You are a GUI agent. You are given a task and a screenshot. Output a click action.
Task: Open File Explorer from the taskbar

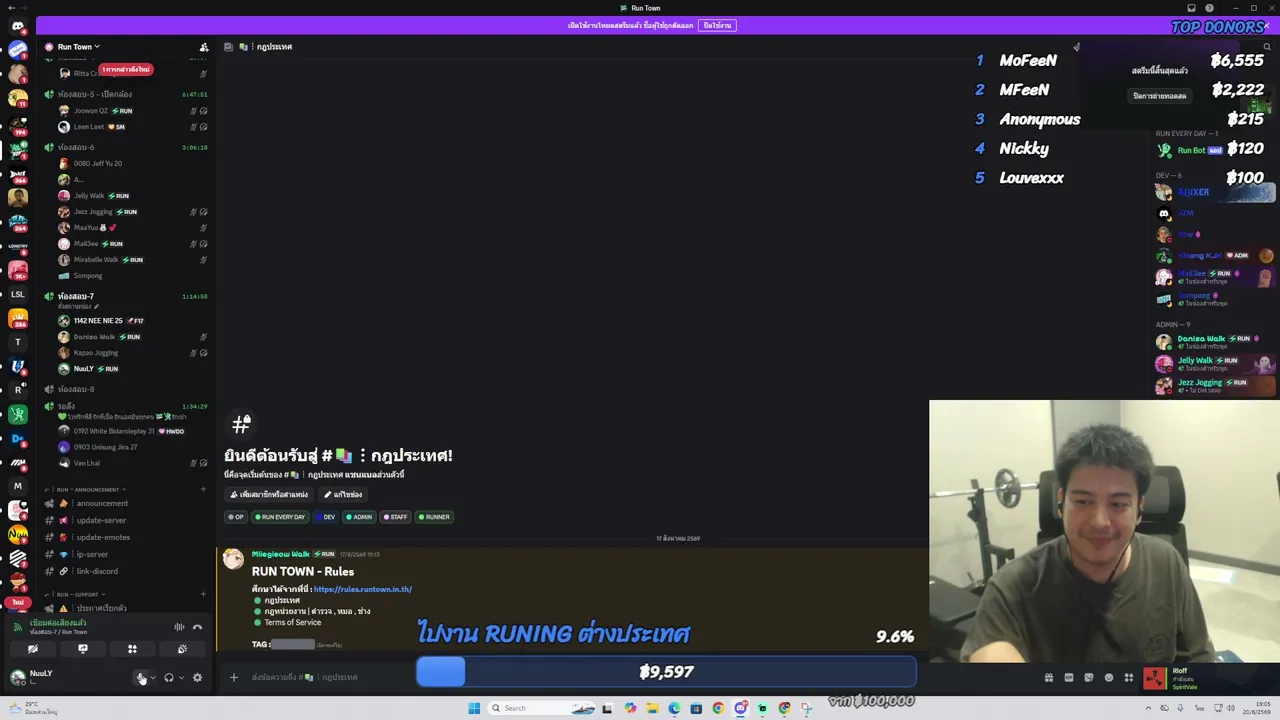tap(652, 708)
